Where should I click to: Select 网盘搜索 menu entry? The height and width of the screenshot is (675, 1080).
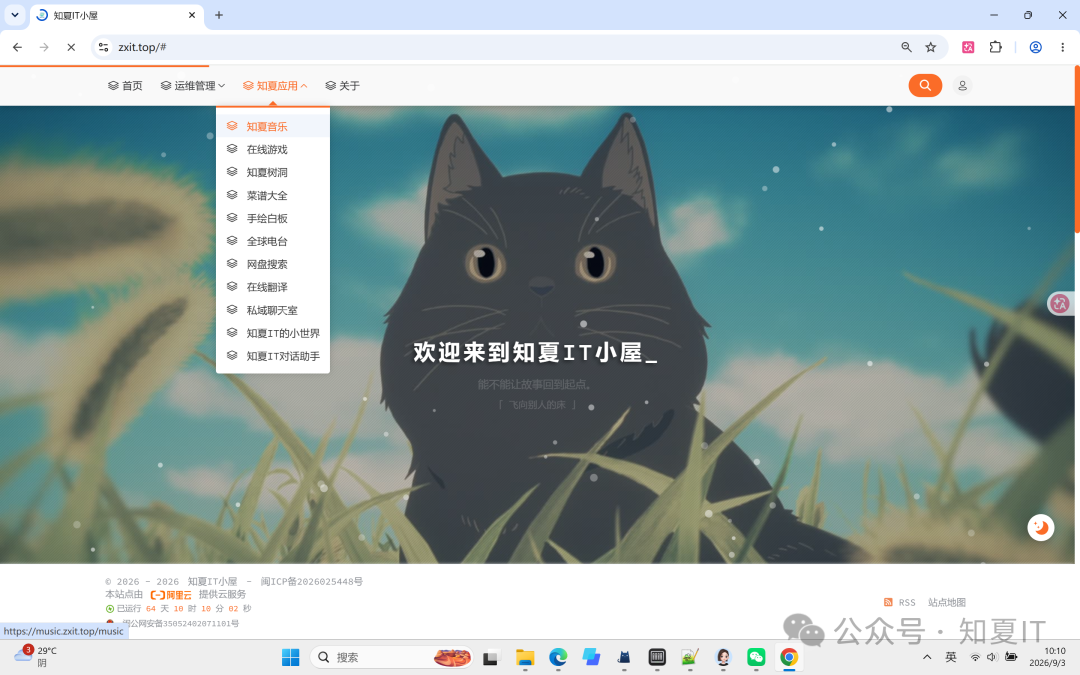click(273, 264)
